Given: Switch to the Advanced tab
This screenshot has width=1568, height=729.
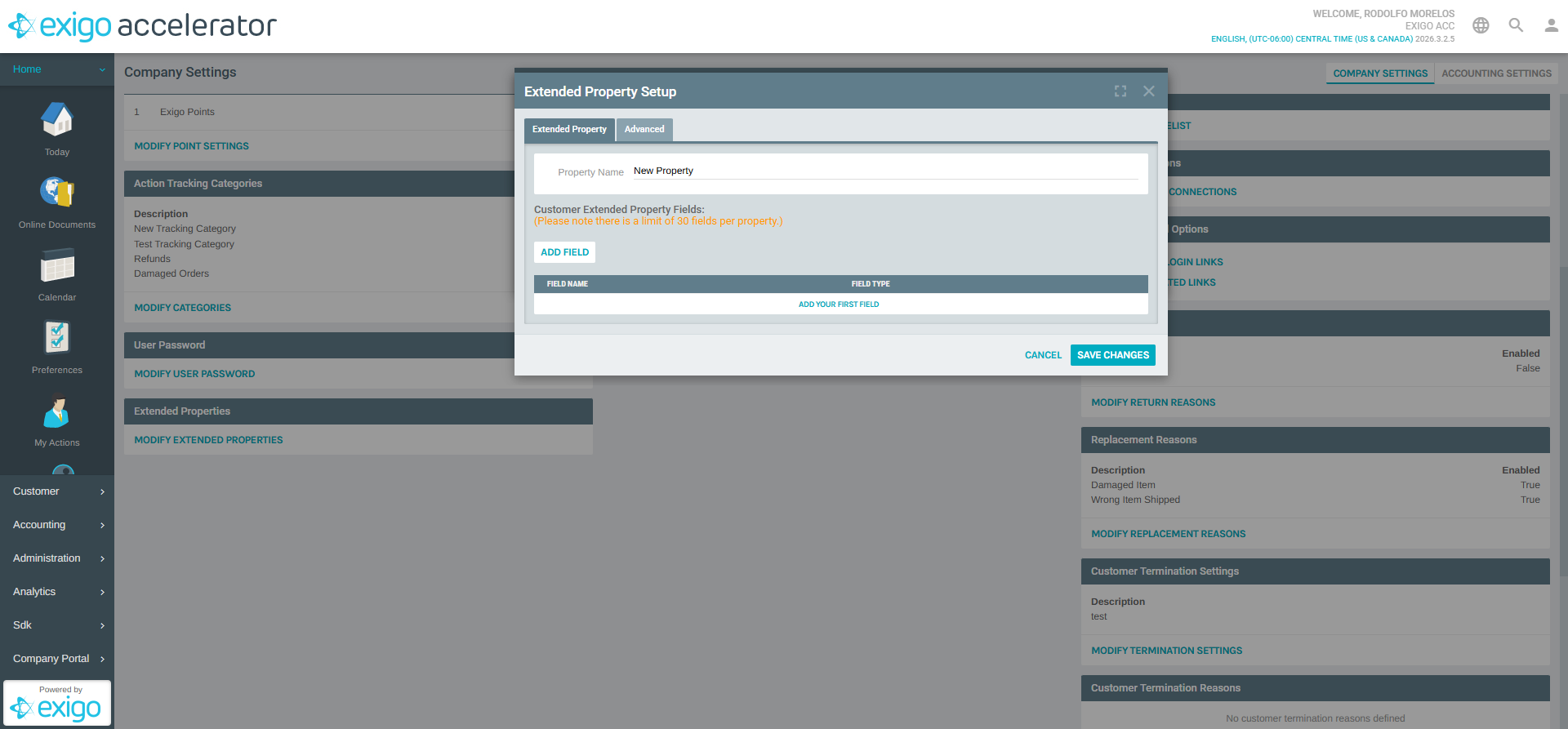Looking at the screenshot, I should [644, 130].
